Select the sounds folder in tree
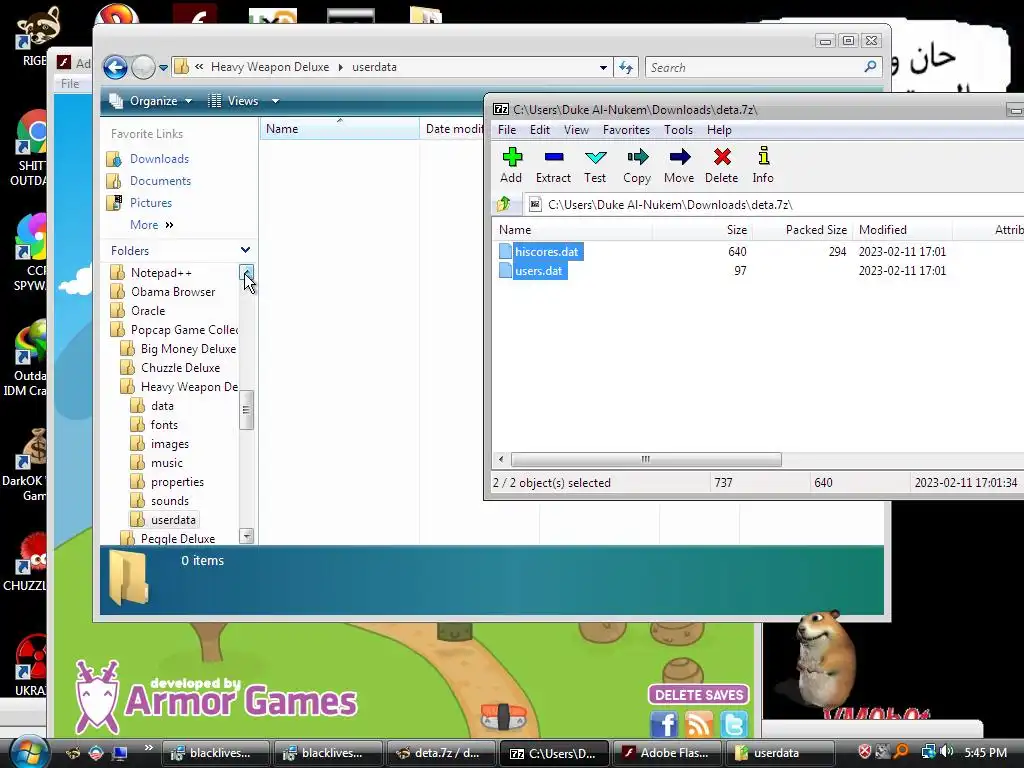Image resolution: width=1024 pixels, height=768 pixels. point(170,501)
